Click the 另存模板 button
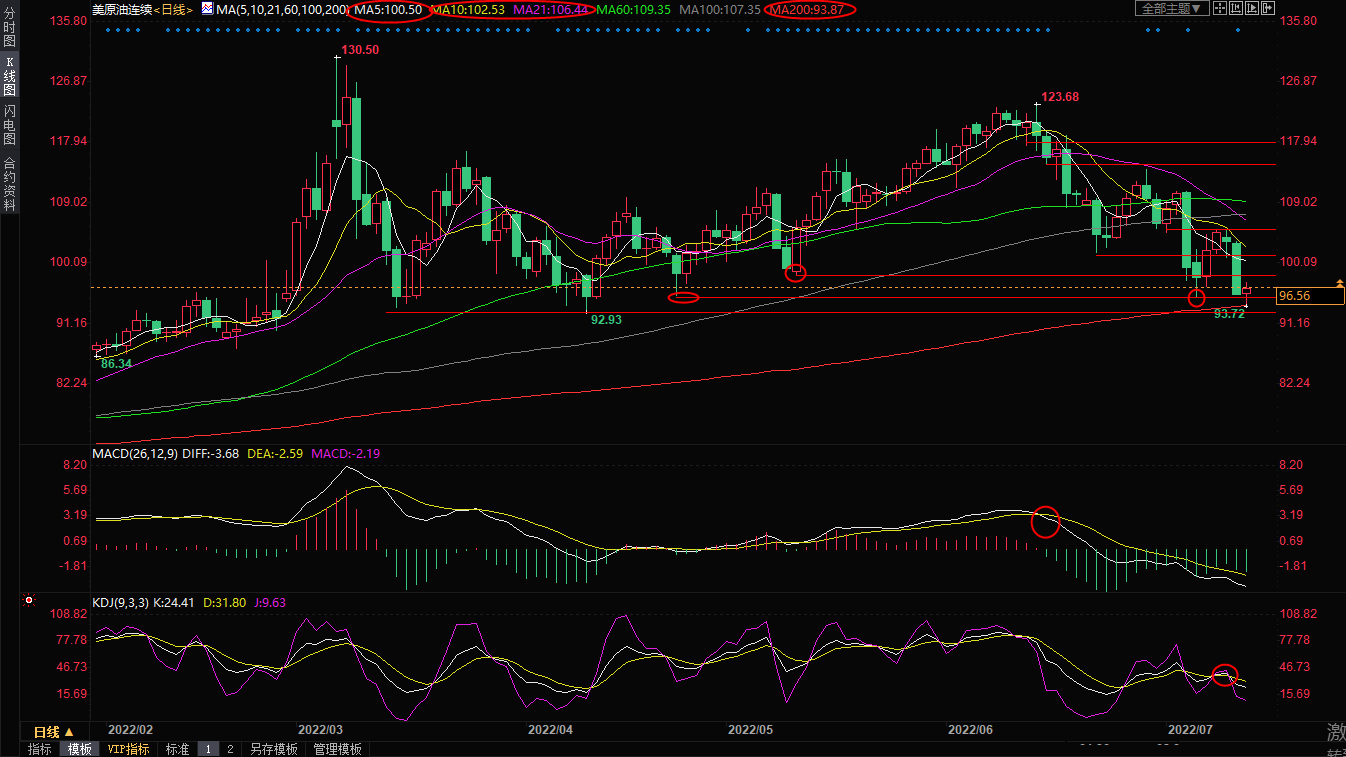The height and width of the screenshot is (757, 1346). tap(273, 749)
